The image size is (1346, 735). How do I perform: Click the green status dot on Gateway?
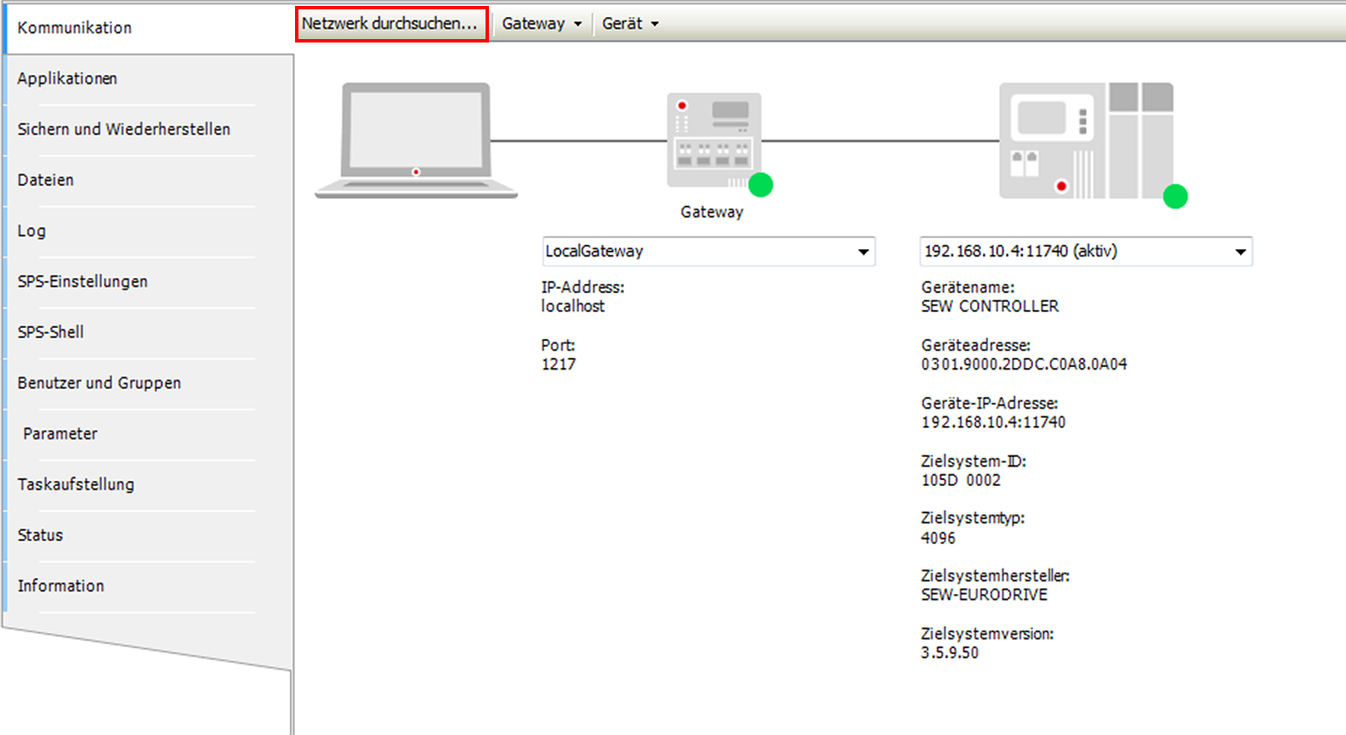point(761,185)
